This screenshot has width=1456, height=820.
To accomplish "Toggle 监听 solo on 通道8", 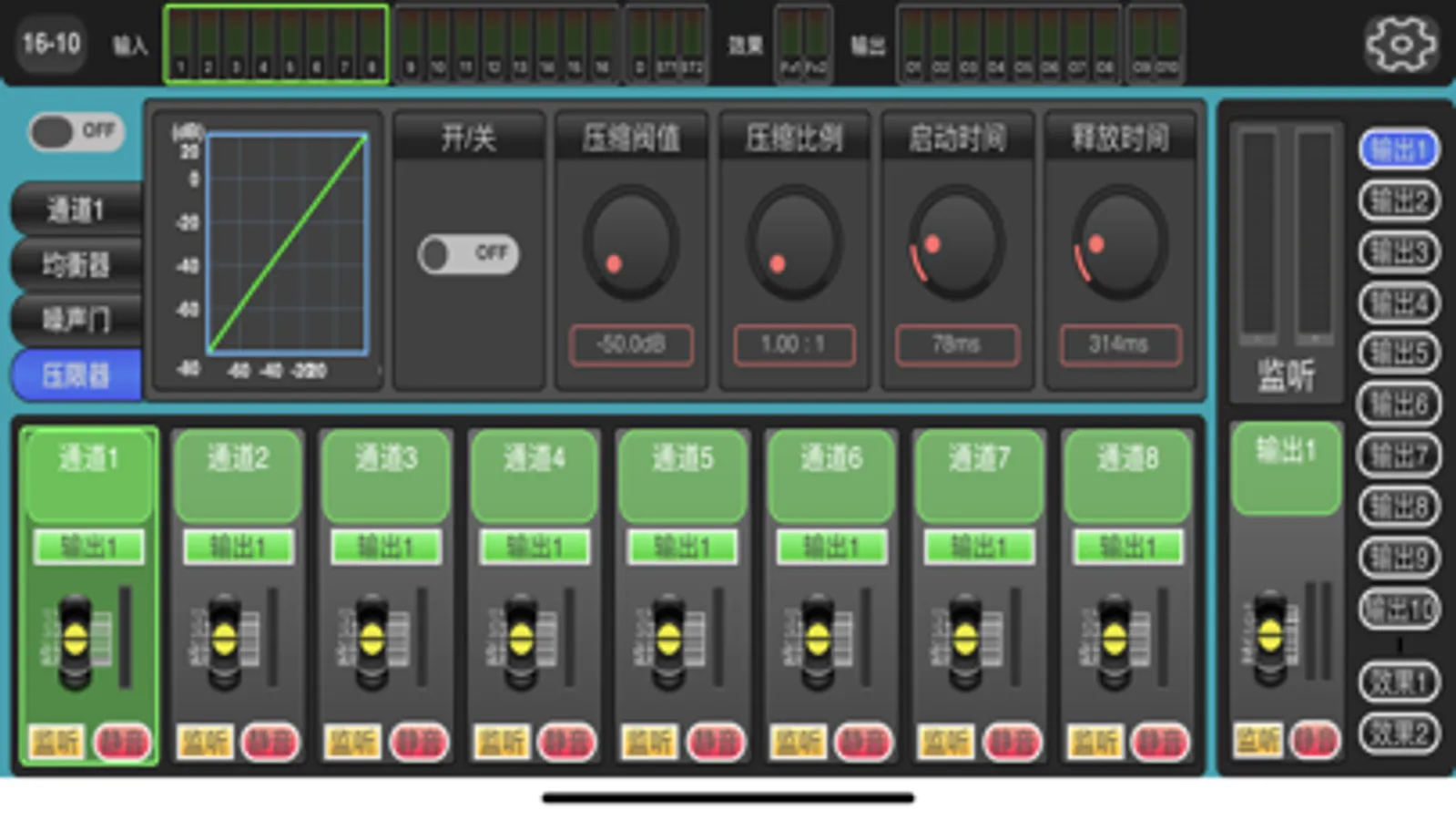I will point(1095,743).
